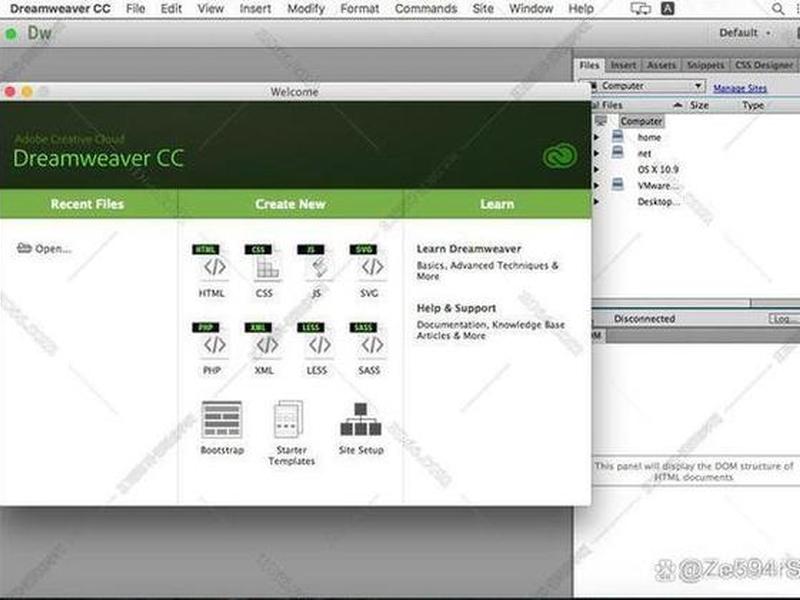Click the Log button
Viewport: 800px width, 600px height.
click(x=784, y=319)
